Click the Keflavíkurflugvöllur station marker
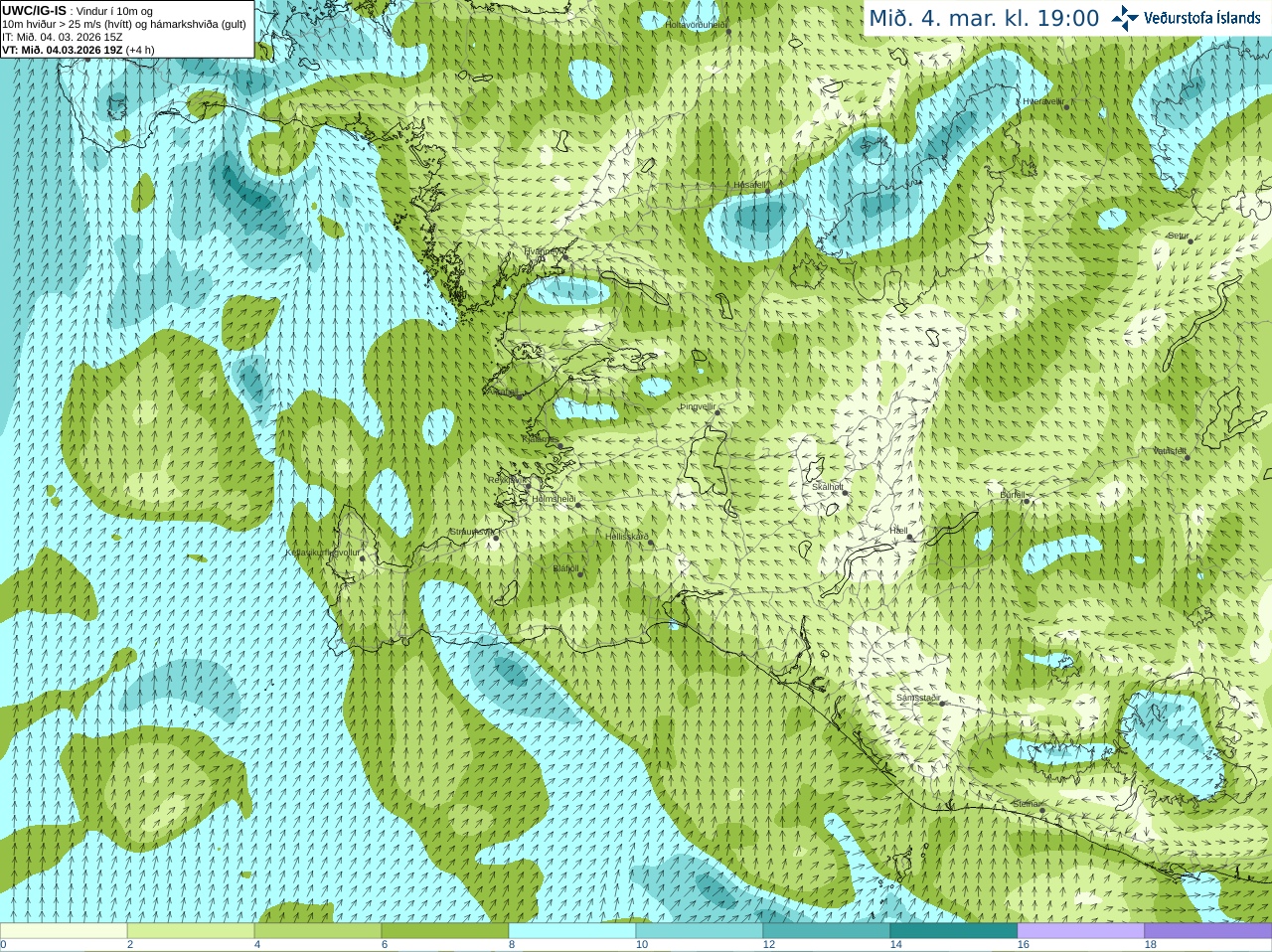Viewport: 1272px width, 952px height. click(363, 558)
